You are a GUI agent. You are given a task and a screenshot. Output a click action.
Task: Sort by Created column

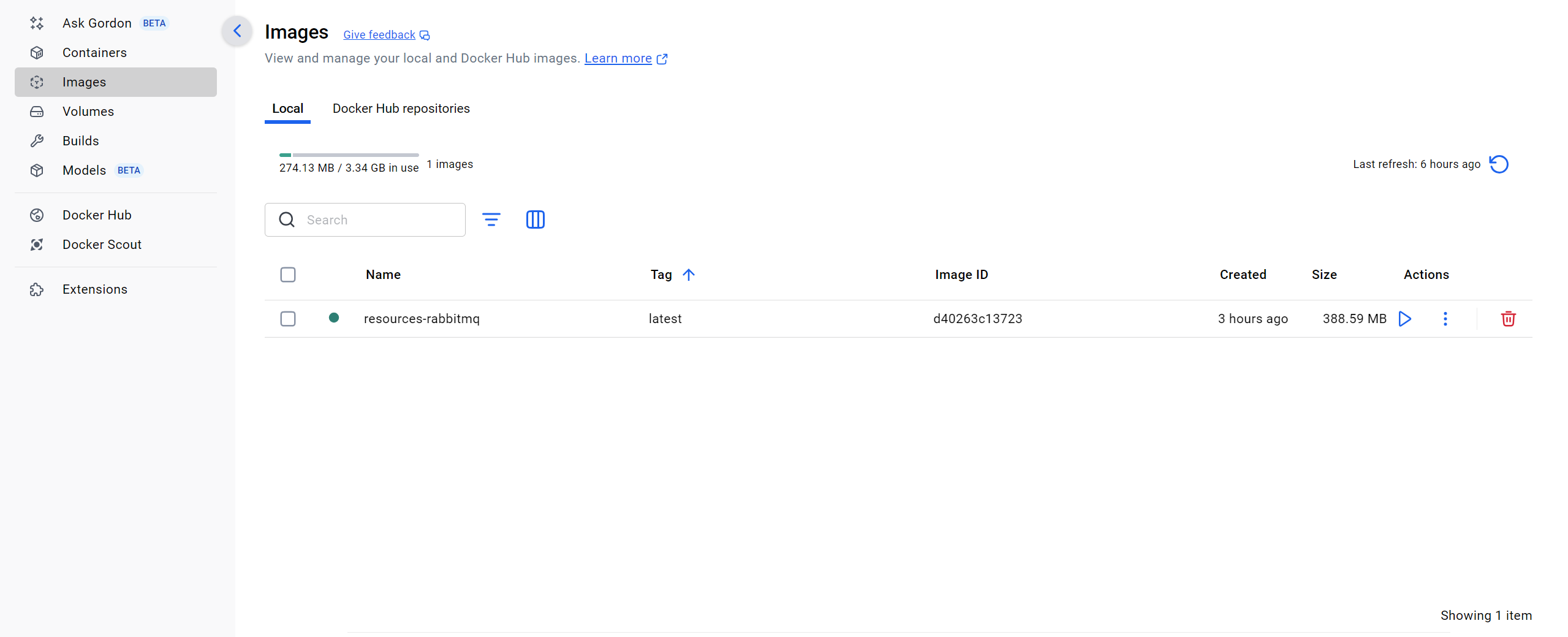click(1243, 275)
